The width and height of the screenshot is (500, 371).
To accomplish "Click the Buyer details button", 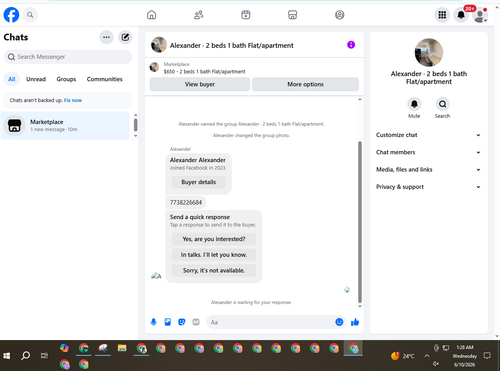I will pyautogui.click(x=199, y=182).
